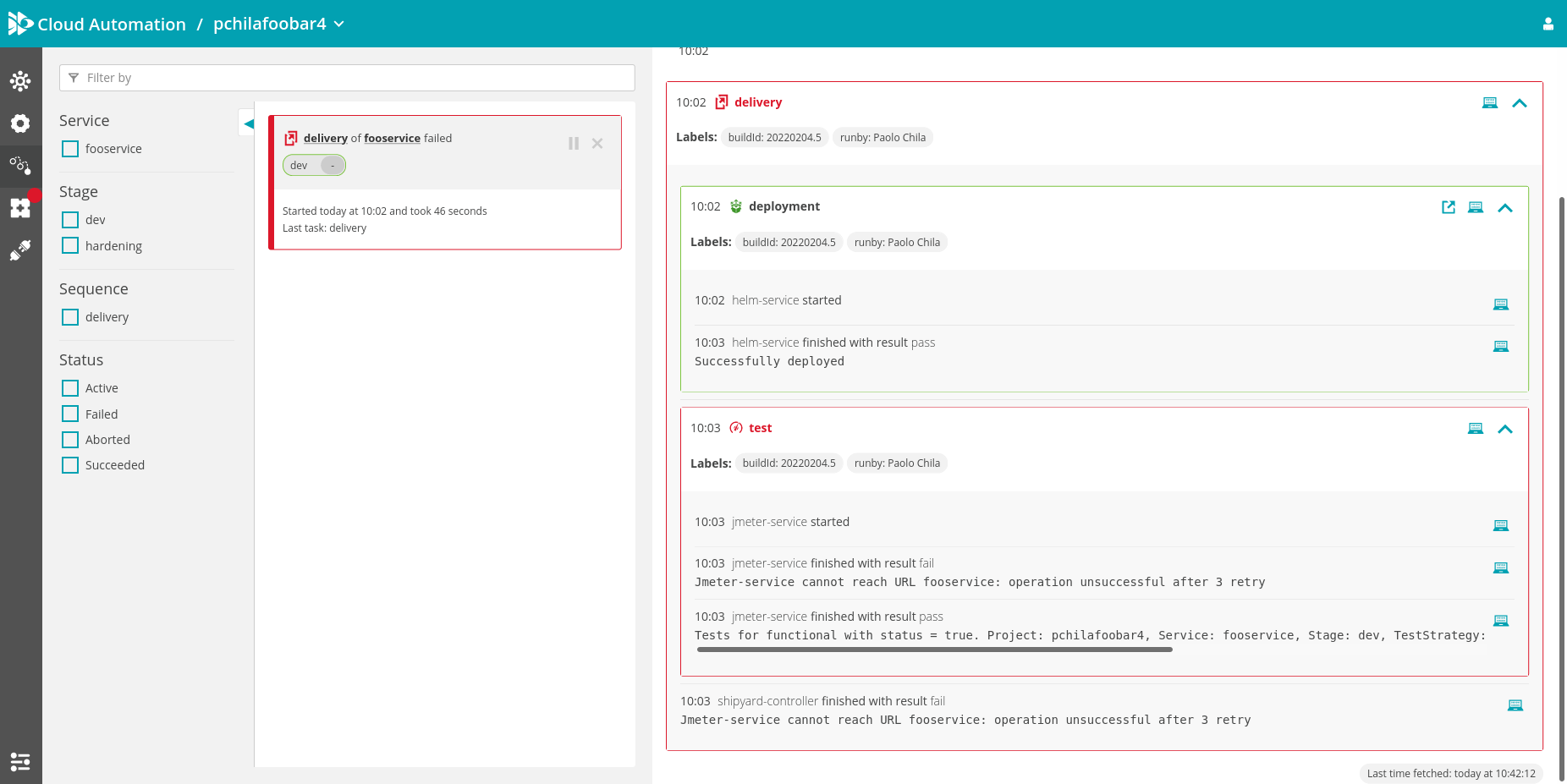Viewport: 1567px width, 784px height.
Task: Open the delivery link in sequence card
Action: click(326, 138)
